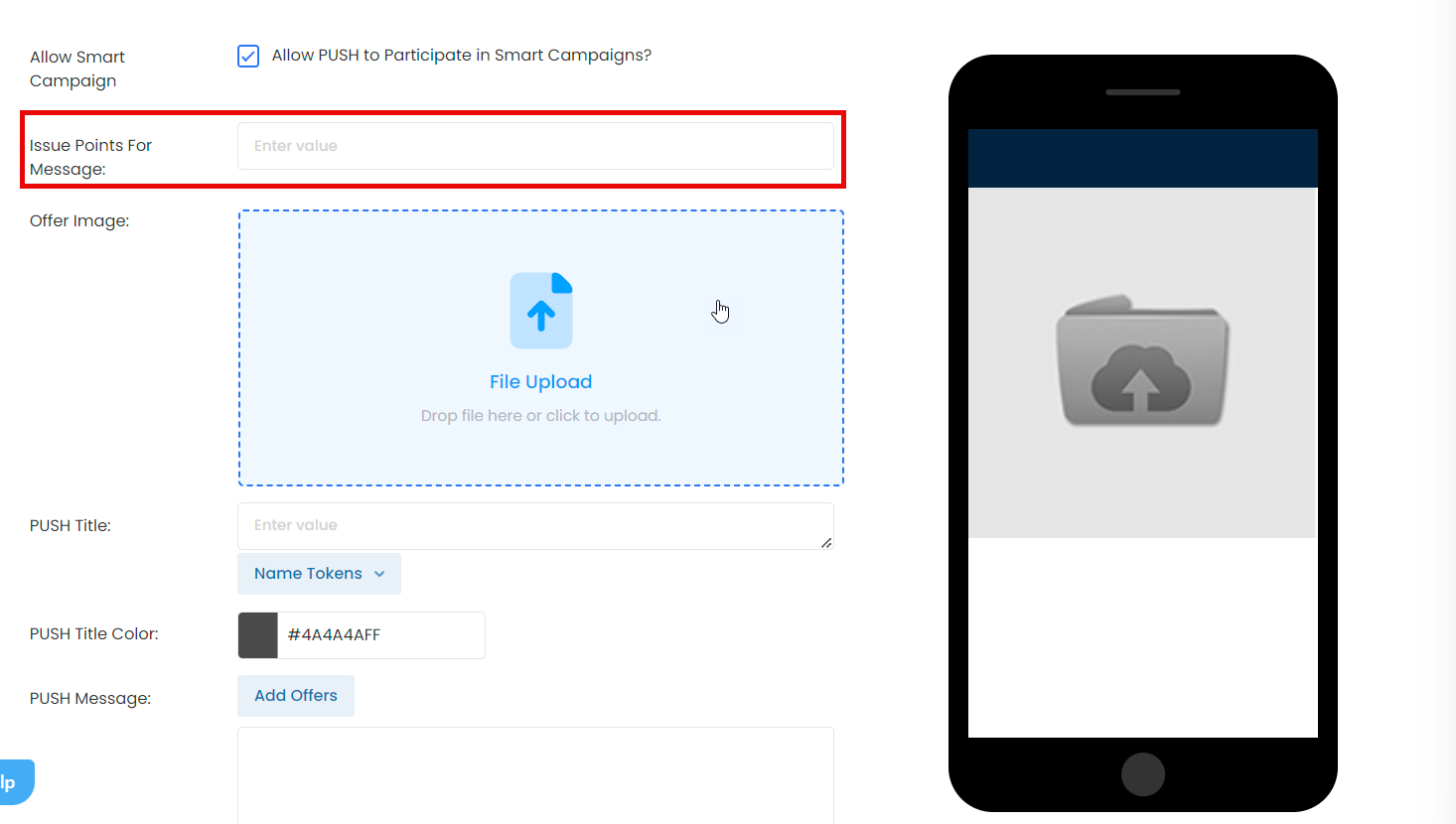Click into the PUSH Title text box
The width and height of the screenshot is (1456, 824).
point(535,526)
